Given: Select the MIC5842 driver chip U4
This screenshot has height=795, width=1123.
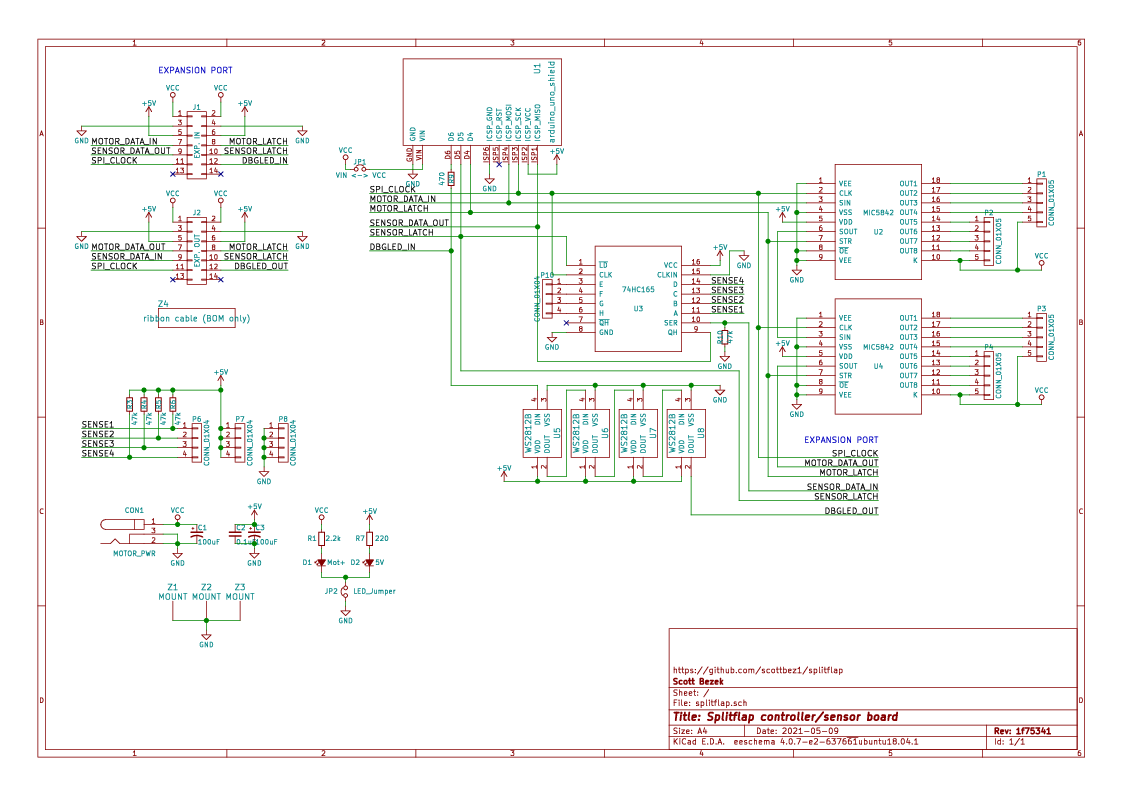Looking at the screenshot, I should (878, 356).
